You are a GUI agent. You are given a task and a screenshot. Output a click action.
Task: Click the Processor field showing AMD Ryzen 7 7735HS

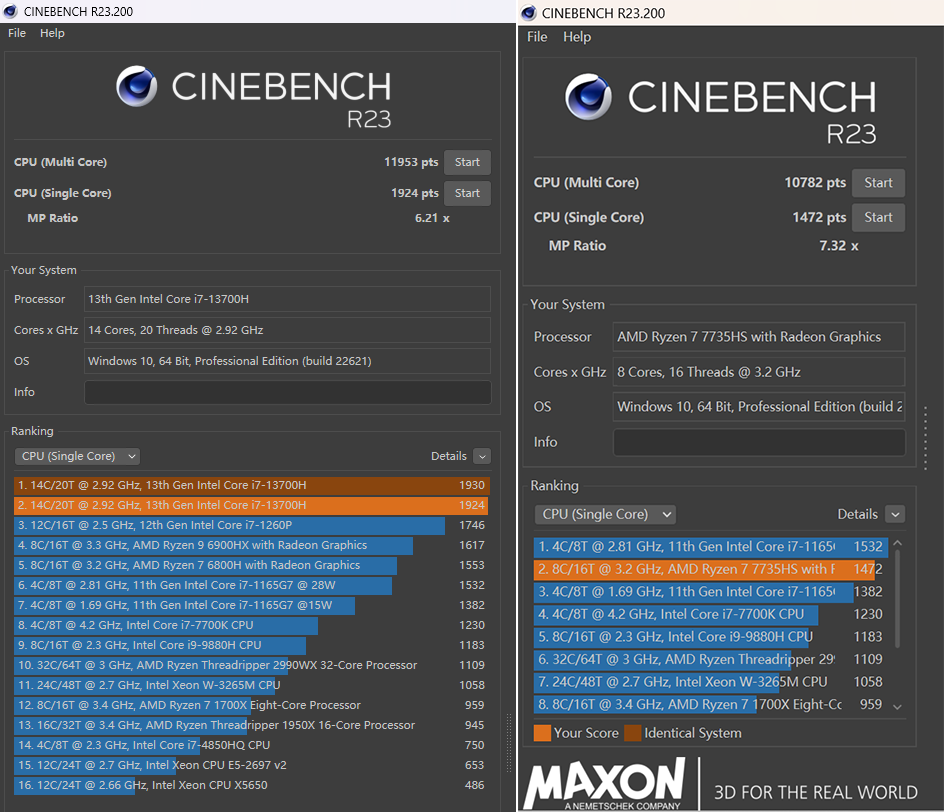(759, 336)
